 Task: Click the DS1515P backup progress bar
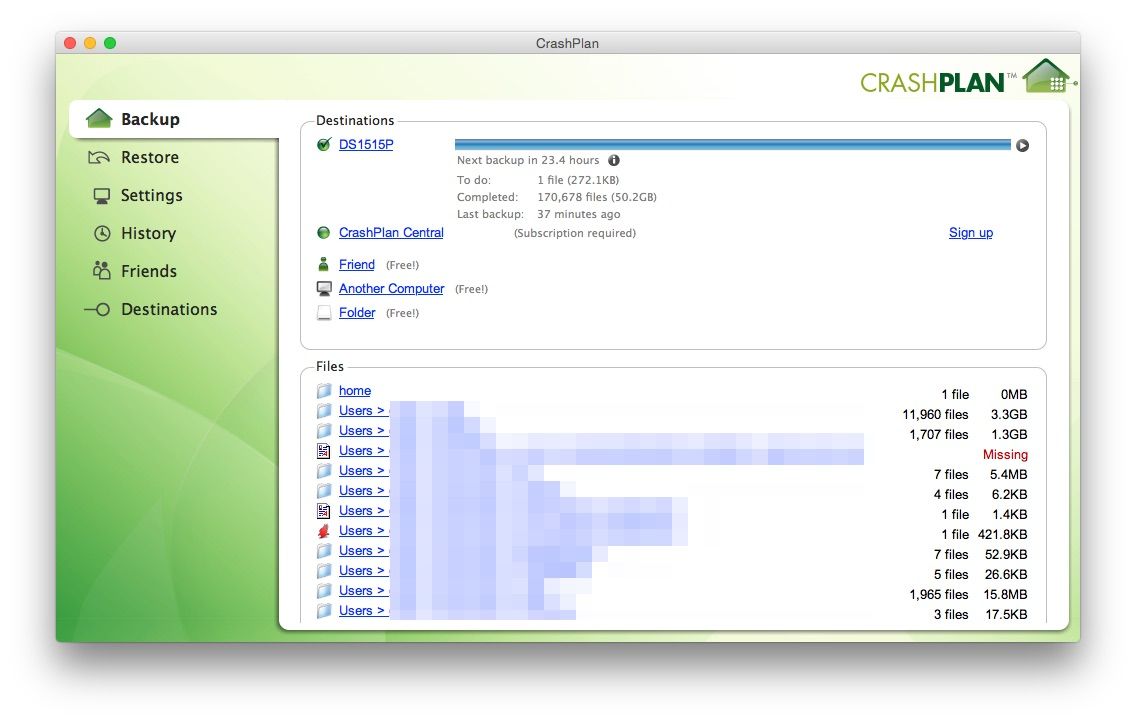(x=732, y=145)
